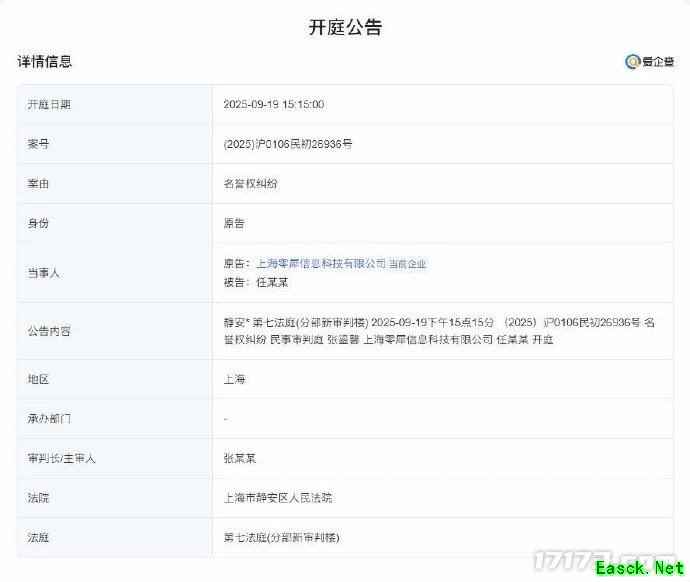Click the hearing date value 2025-09-19 15:15:00

click(x=273, y=104)
